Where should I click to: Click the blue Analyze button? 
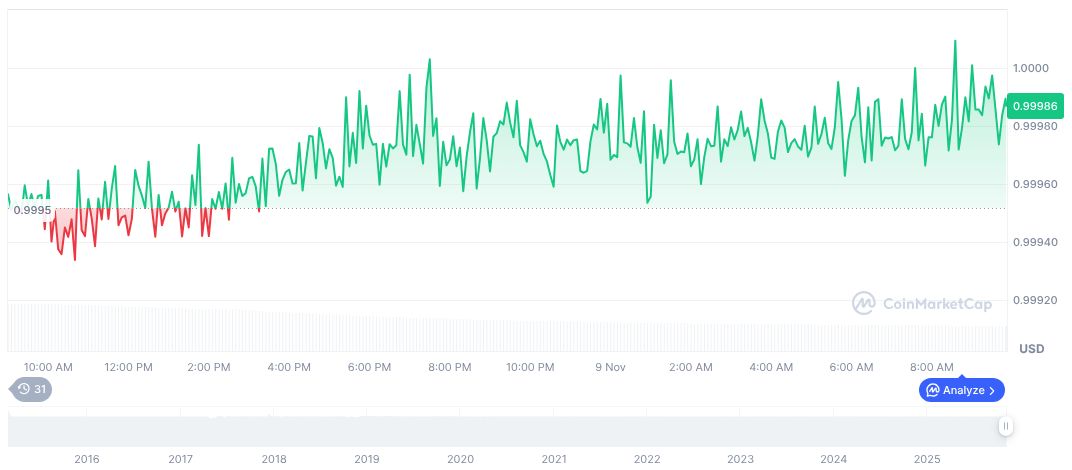[961, 390]
